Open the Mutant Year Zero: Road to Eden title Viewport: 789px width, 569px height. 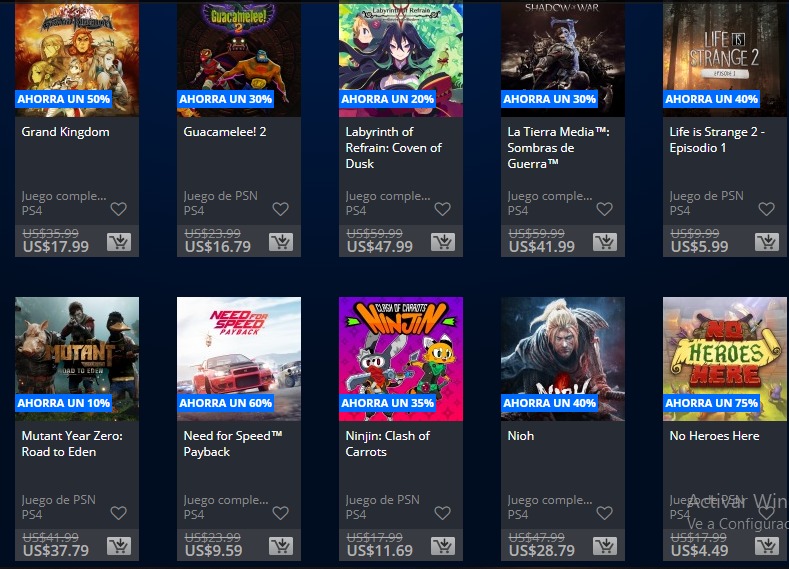coord(72,444)
